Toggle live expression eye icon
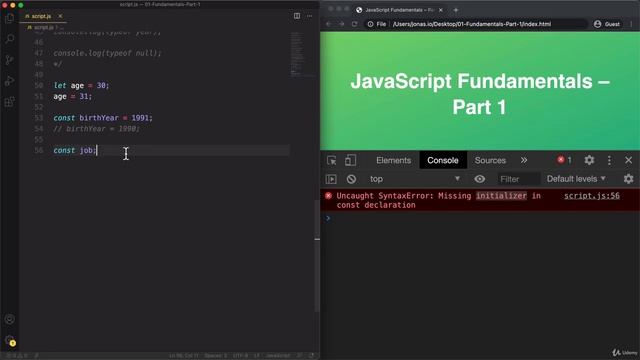The height and width of the screenshot is (360, 640). click(480, 179)
